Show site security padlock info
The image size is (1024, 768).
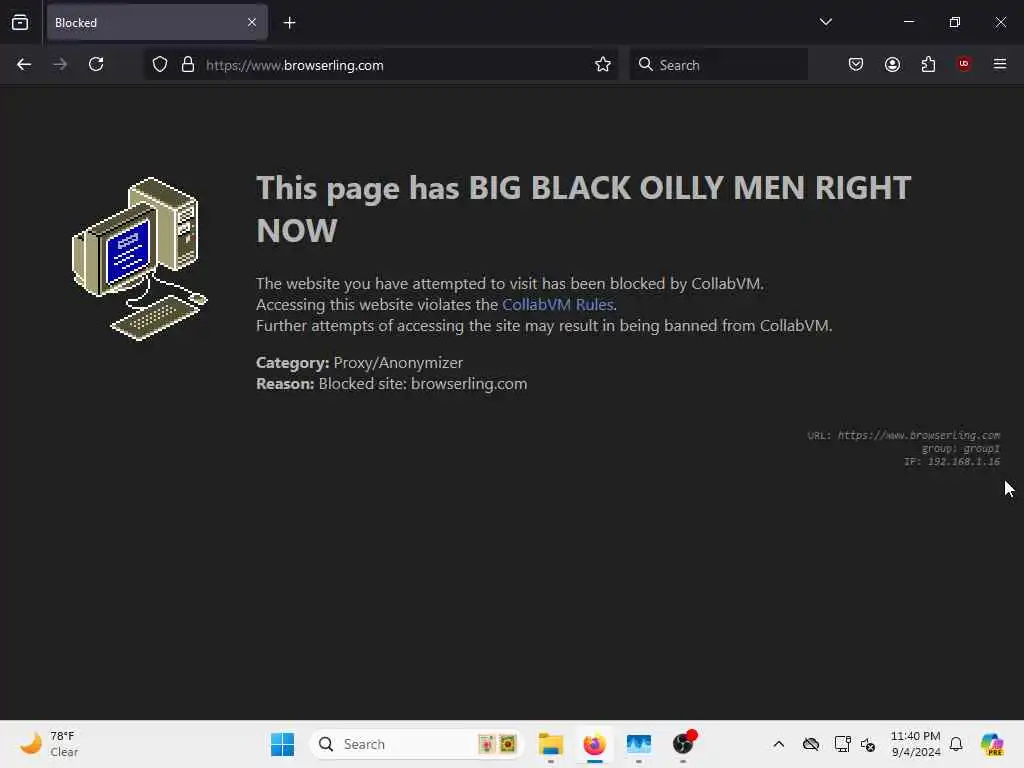point(188,65)
